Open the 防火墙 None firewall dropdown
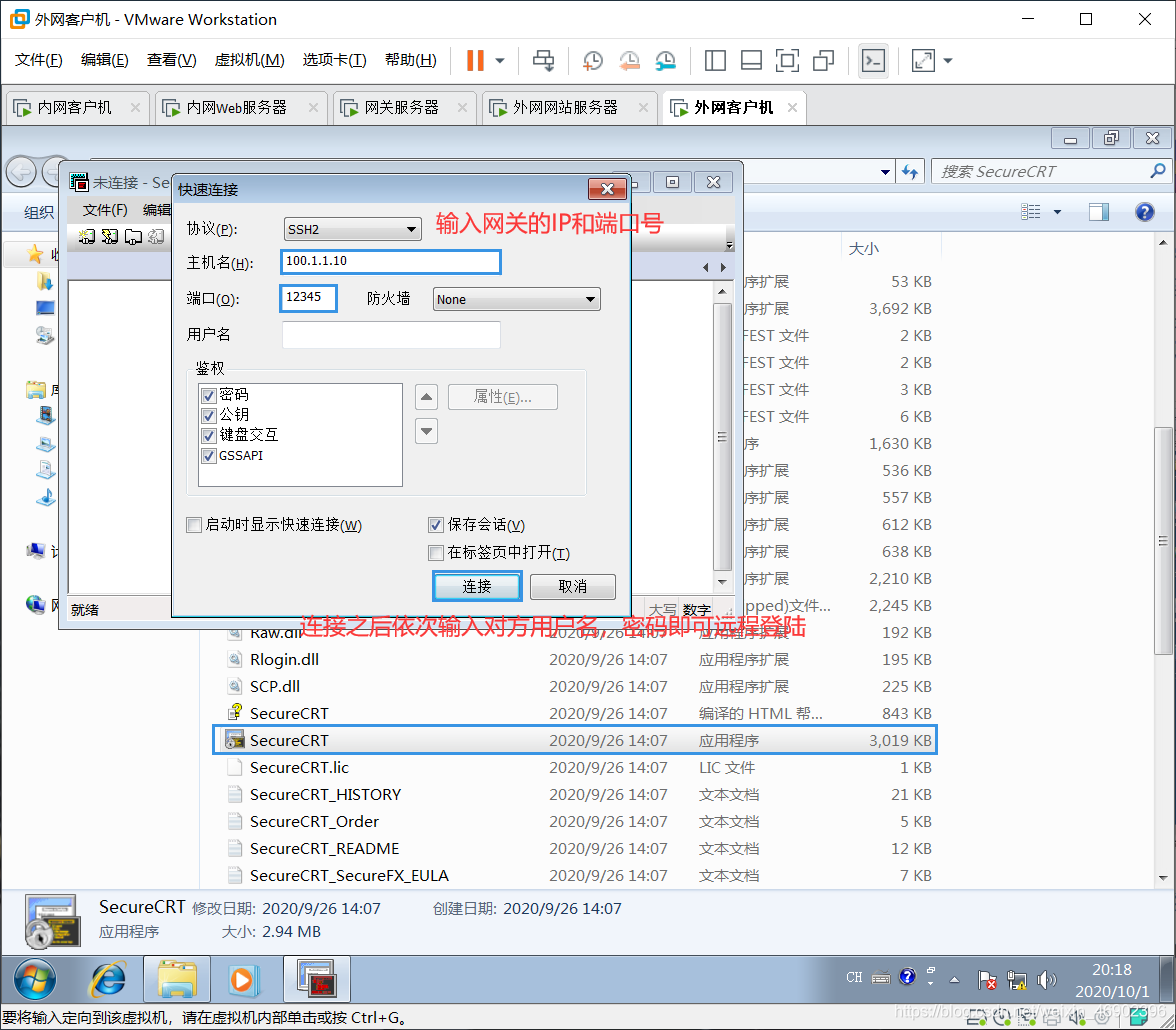1176x1030 pixels. tap(516, 299)
